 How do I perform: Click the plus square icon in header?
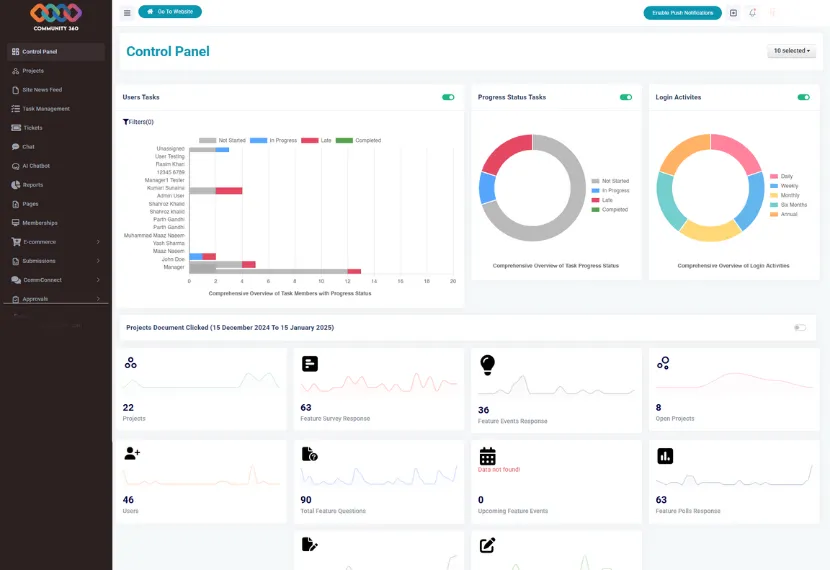point(733,13)
